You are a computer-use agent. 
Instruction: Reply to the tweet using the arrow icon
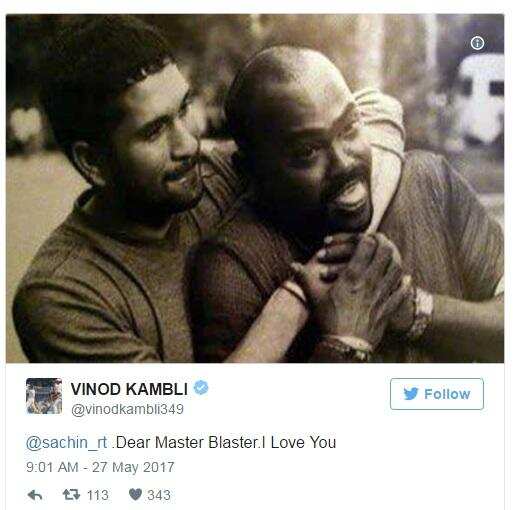35,495
